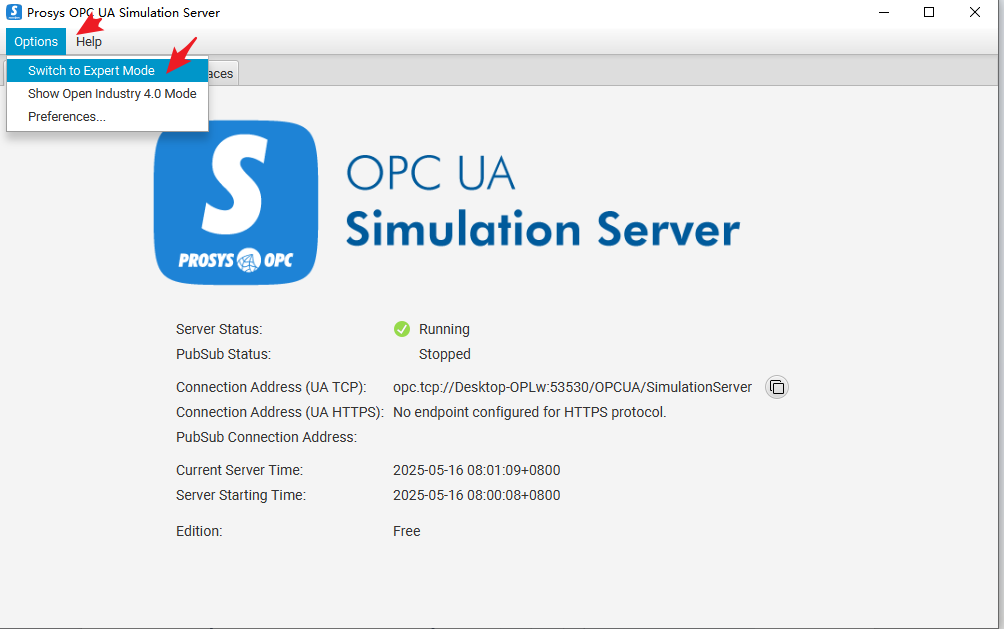Copy the UA TCP connection address
The width and height of the screenshot is (1004, 629).
[x=777, y=387]
